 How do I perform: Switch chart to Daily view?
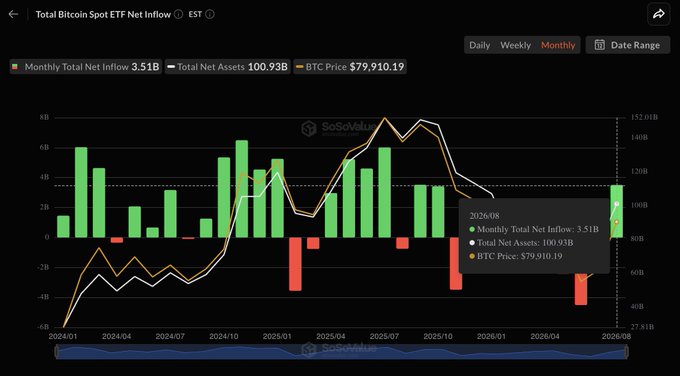pos(480,45)
